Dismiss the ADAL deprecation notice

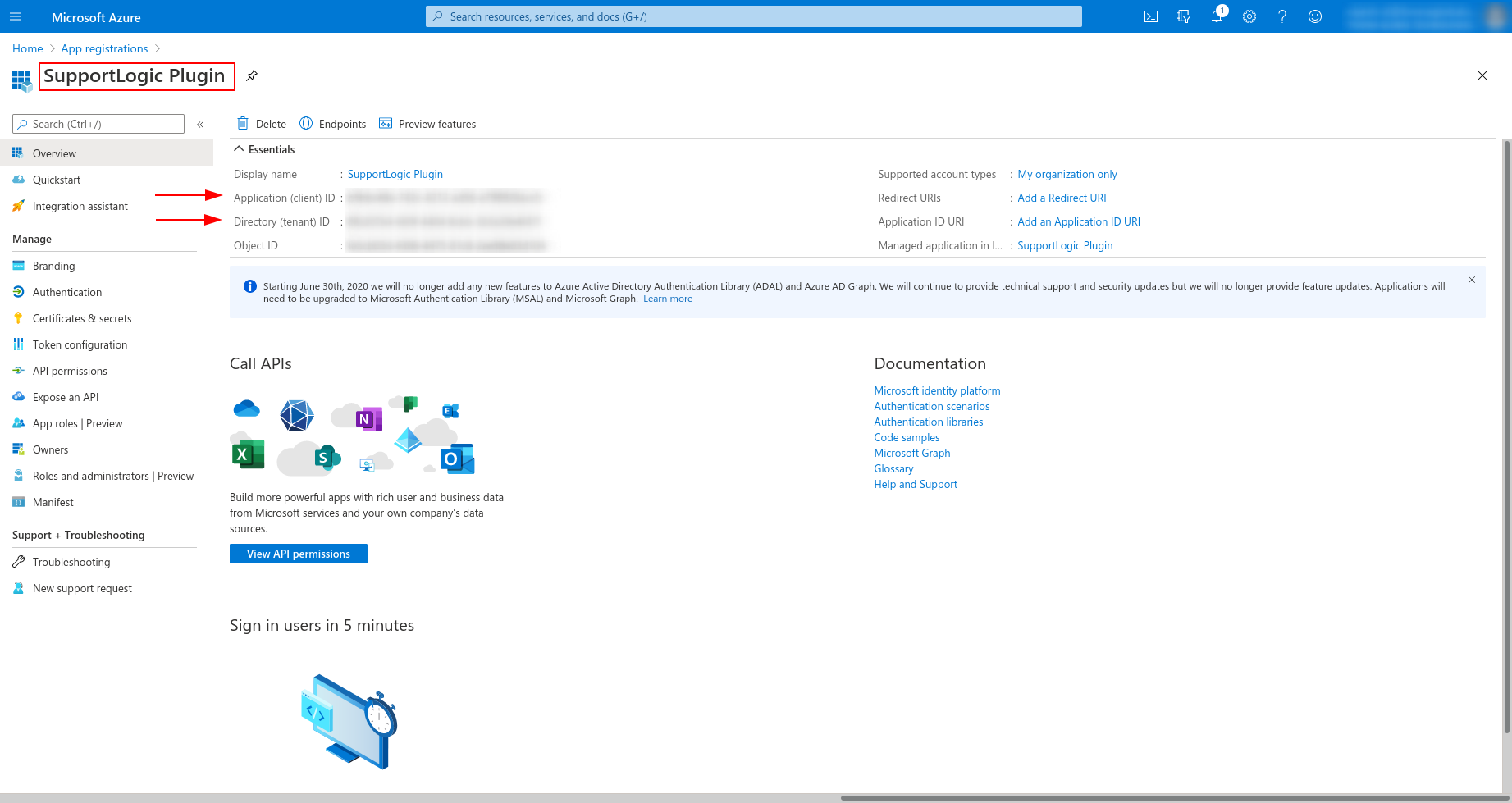[x=1472, y=280]
